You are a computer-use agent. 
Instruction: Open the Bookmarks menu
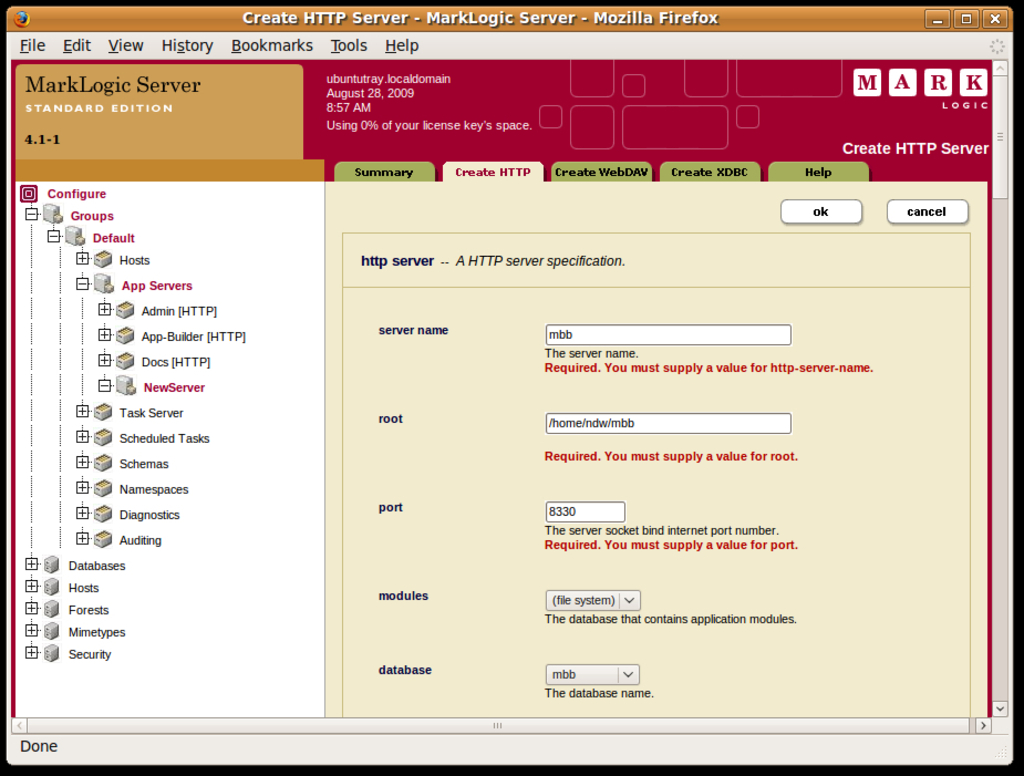(x=272, y=46)
